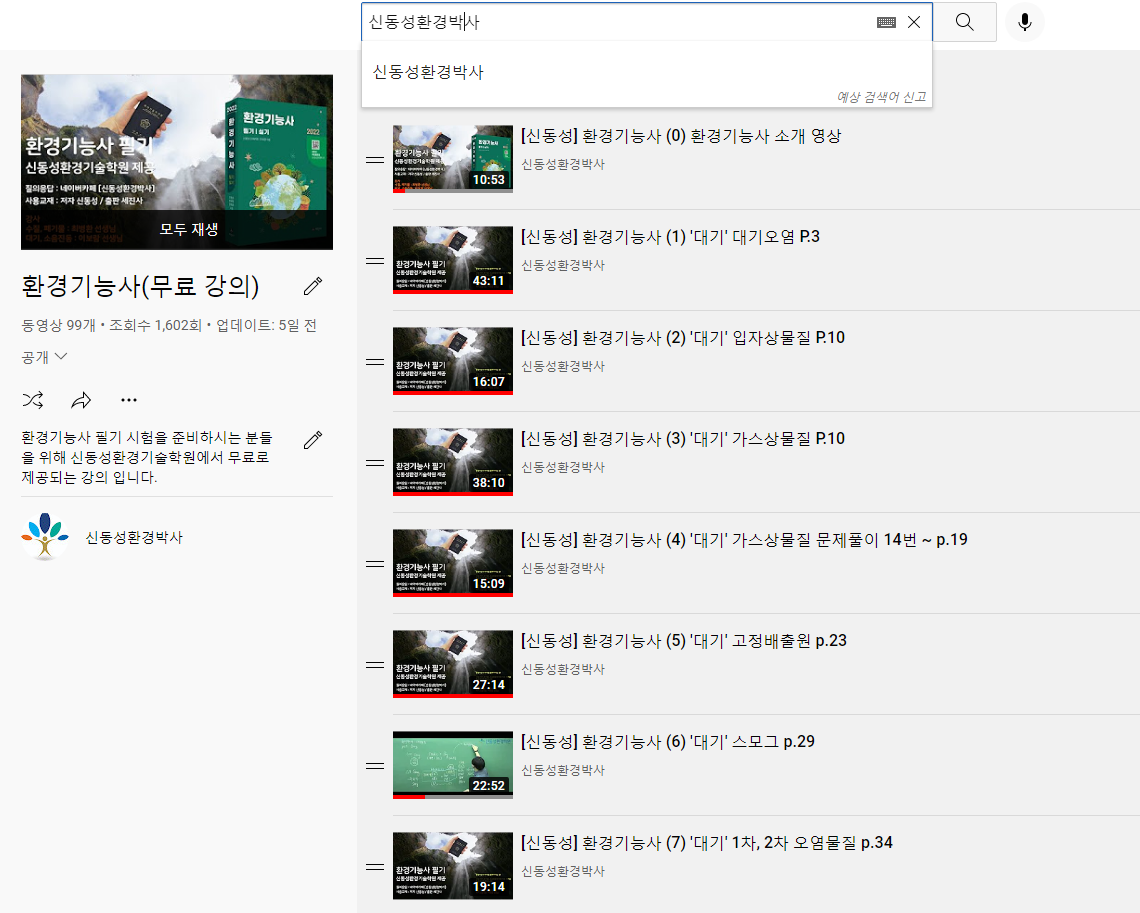This screenshot has width=1140, height=913.
Task: Click the 신동성환경박사 channel avatar
Action: click(x=45, y=536)
